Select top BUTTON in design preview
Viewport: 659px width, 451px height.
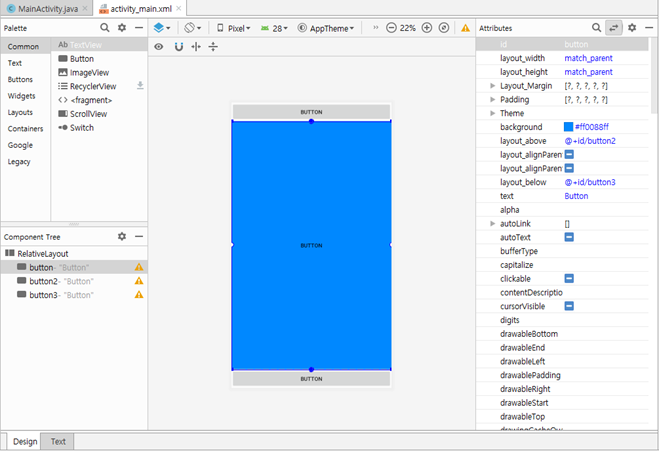(311, 112)
